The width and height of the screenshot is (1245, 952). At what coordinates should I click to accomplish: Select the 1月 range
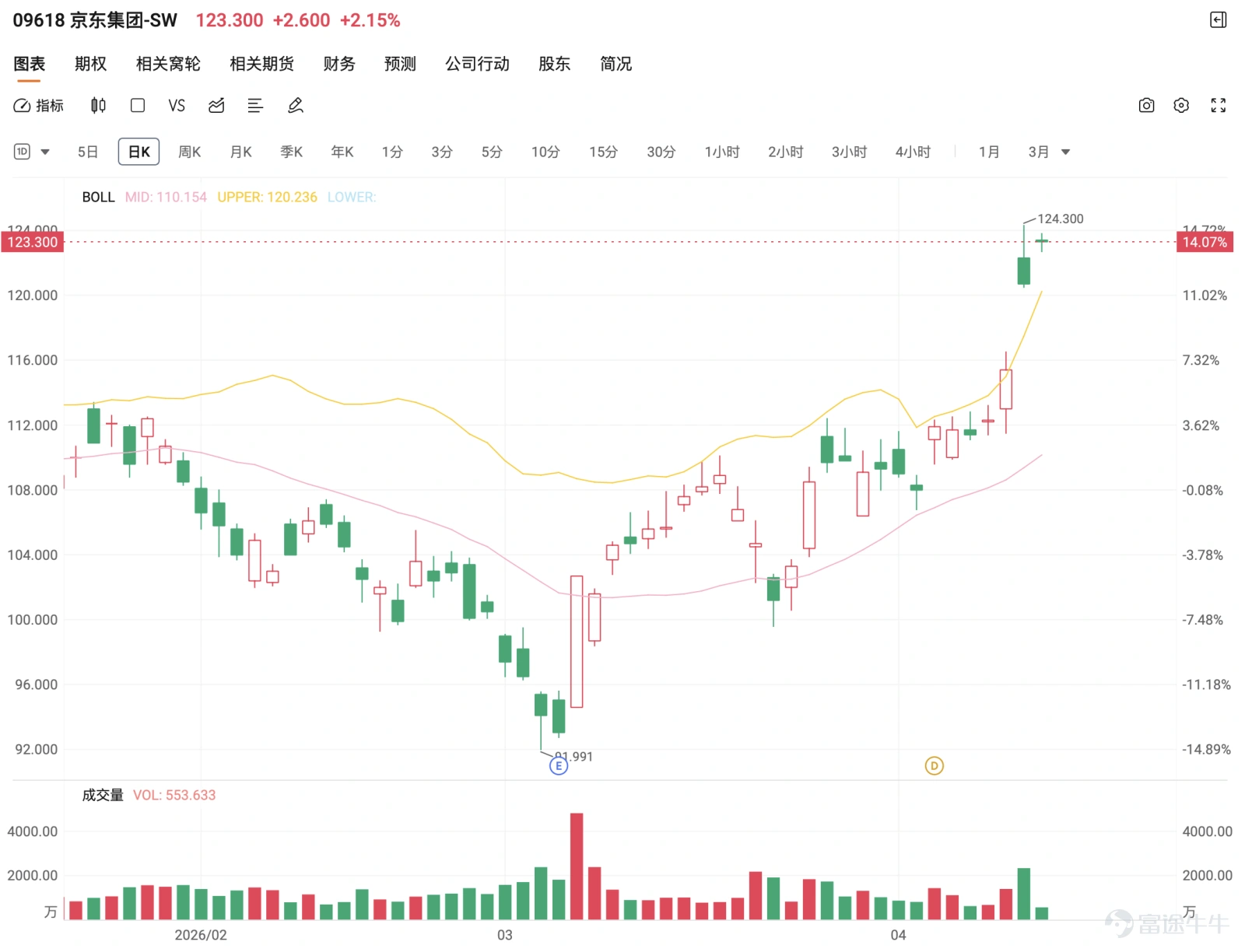[x=989, y=152]
